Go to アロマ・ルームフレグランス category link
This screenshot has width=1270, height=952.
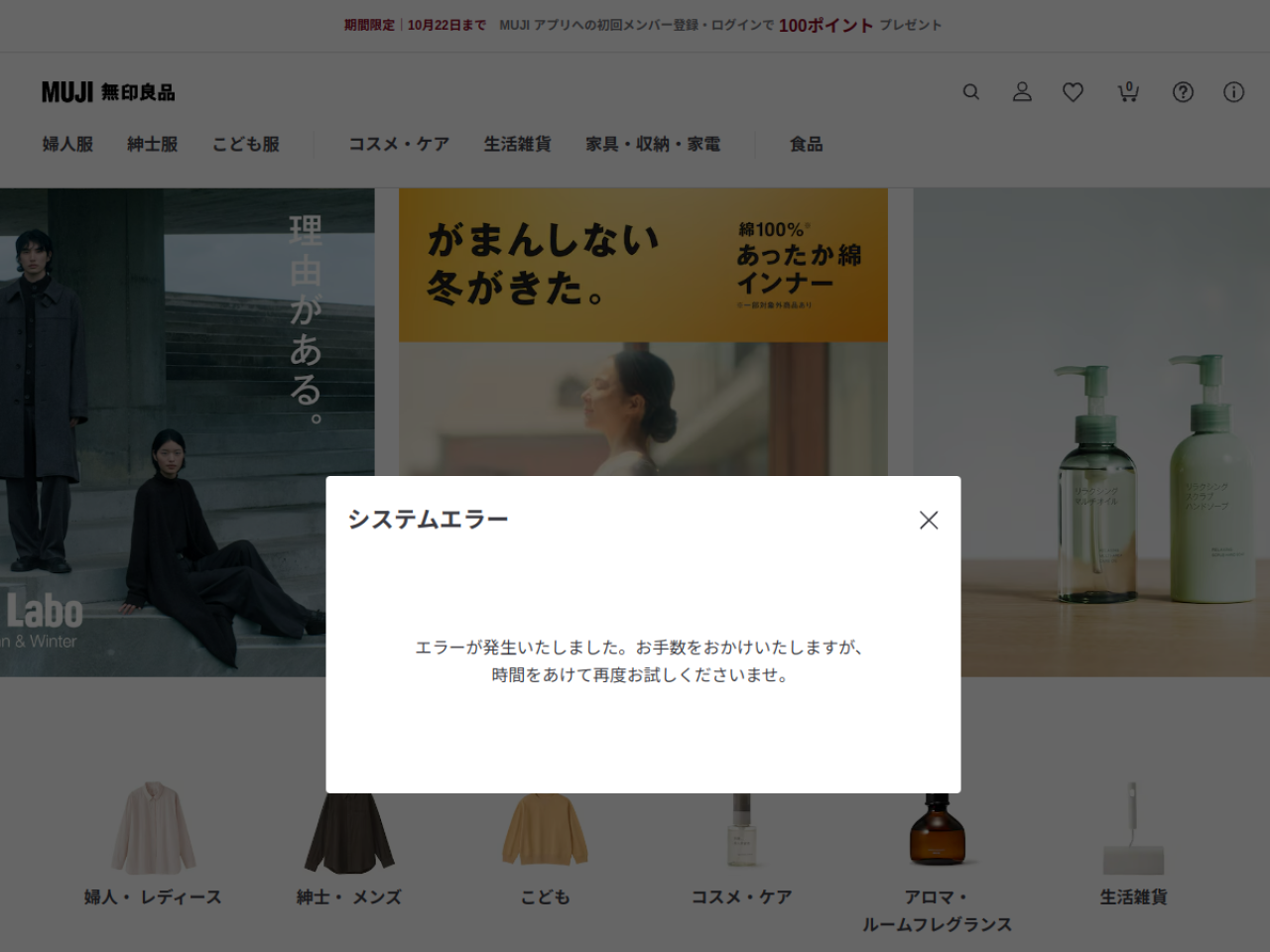[937, 911]
